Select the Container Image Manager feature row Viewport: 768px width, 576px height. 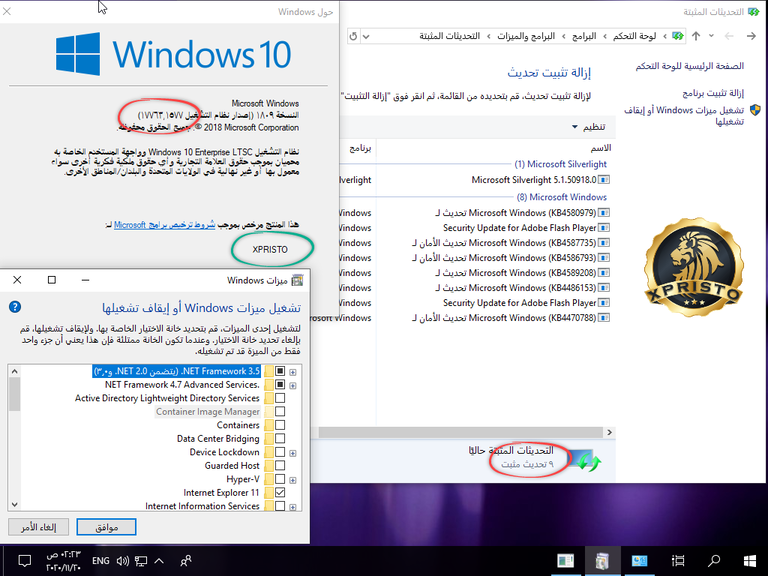click(208, 412)
